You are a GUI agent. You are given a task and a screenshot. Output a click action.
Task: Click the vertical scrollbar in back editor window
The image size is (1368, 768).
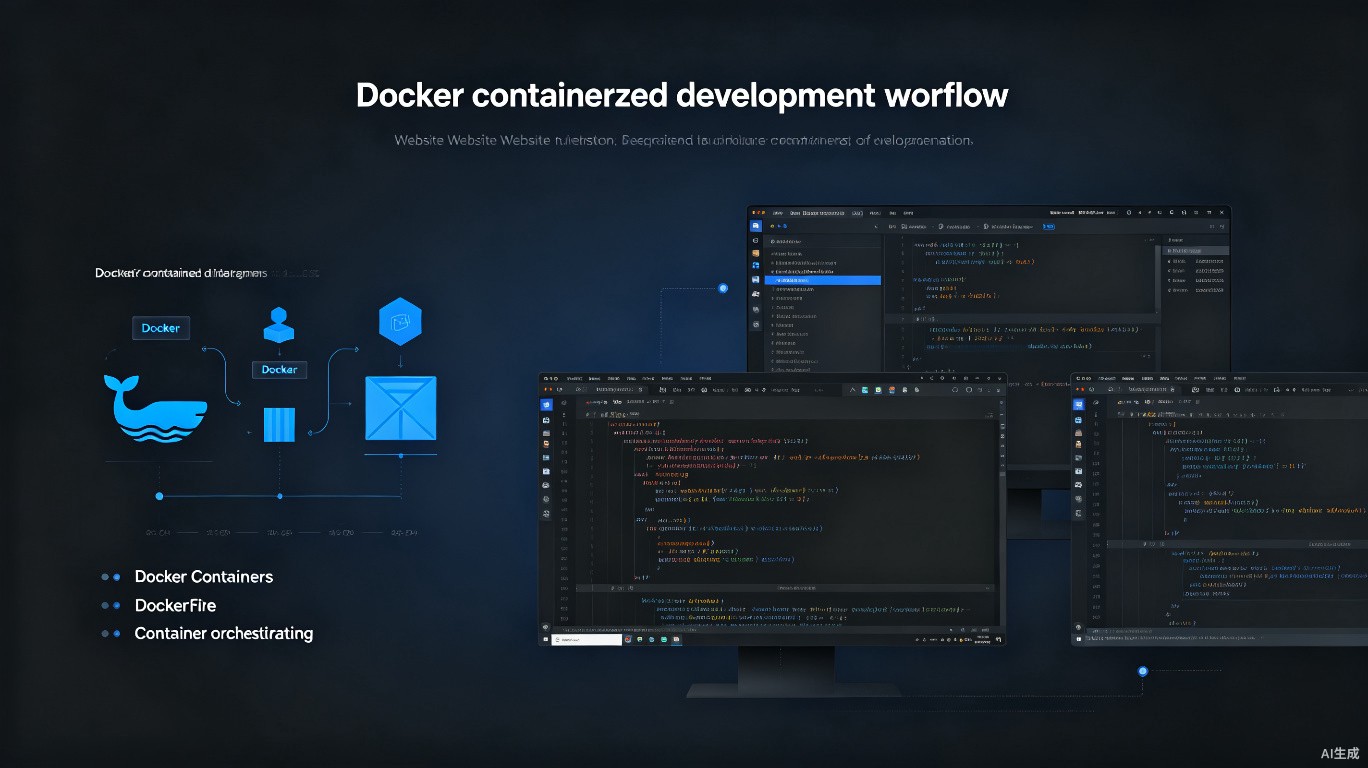(x=1157, y=280)
